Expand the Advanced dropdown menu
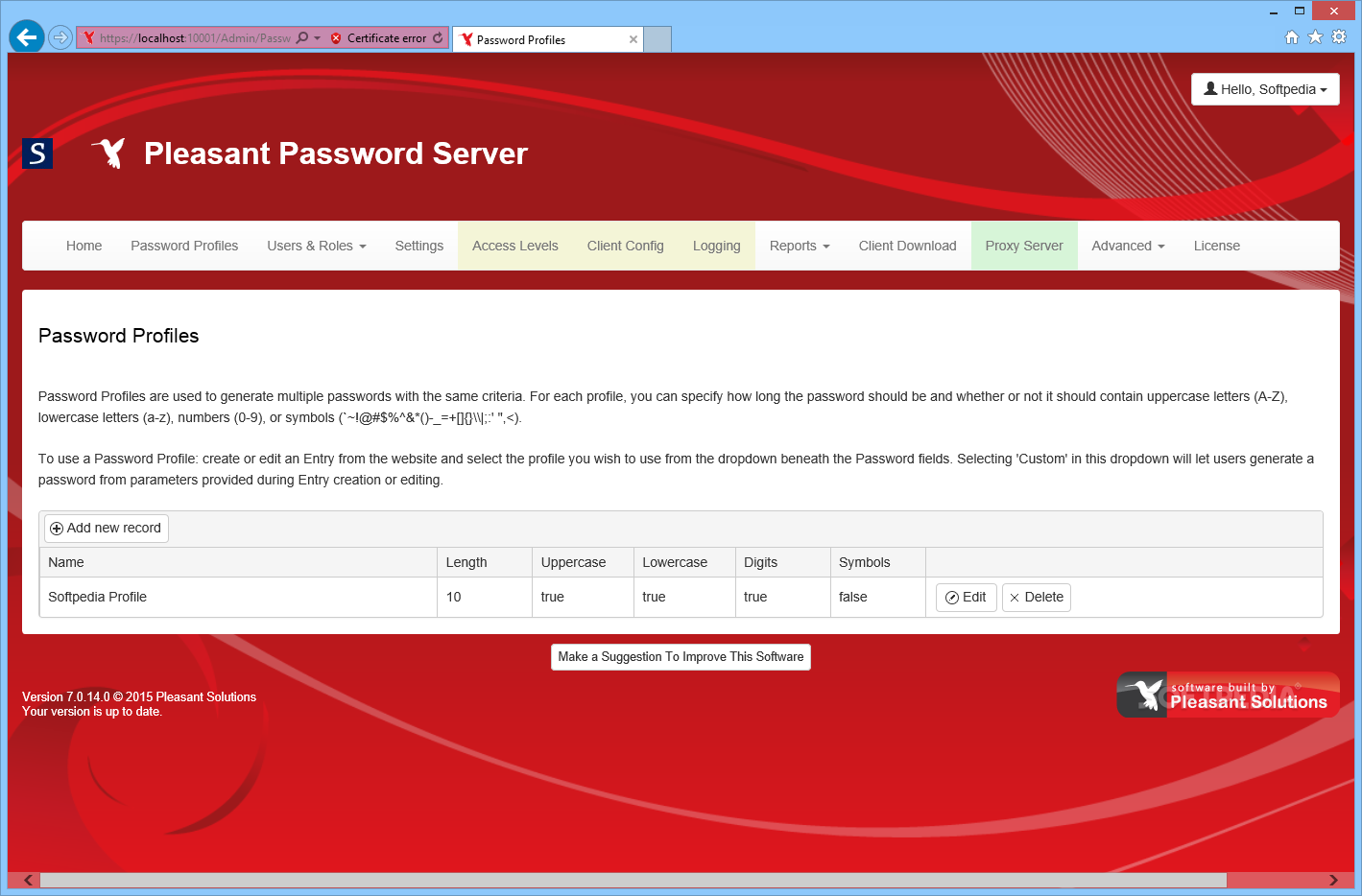1362x896 pixels. point(1128,246)
